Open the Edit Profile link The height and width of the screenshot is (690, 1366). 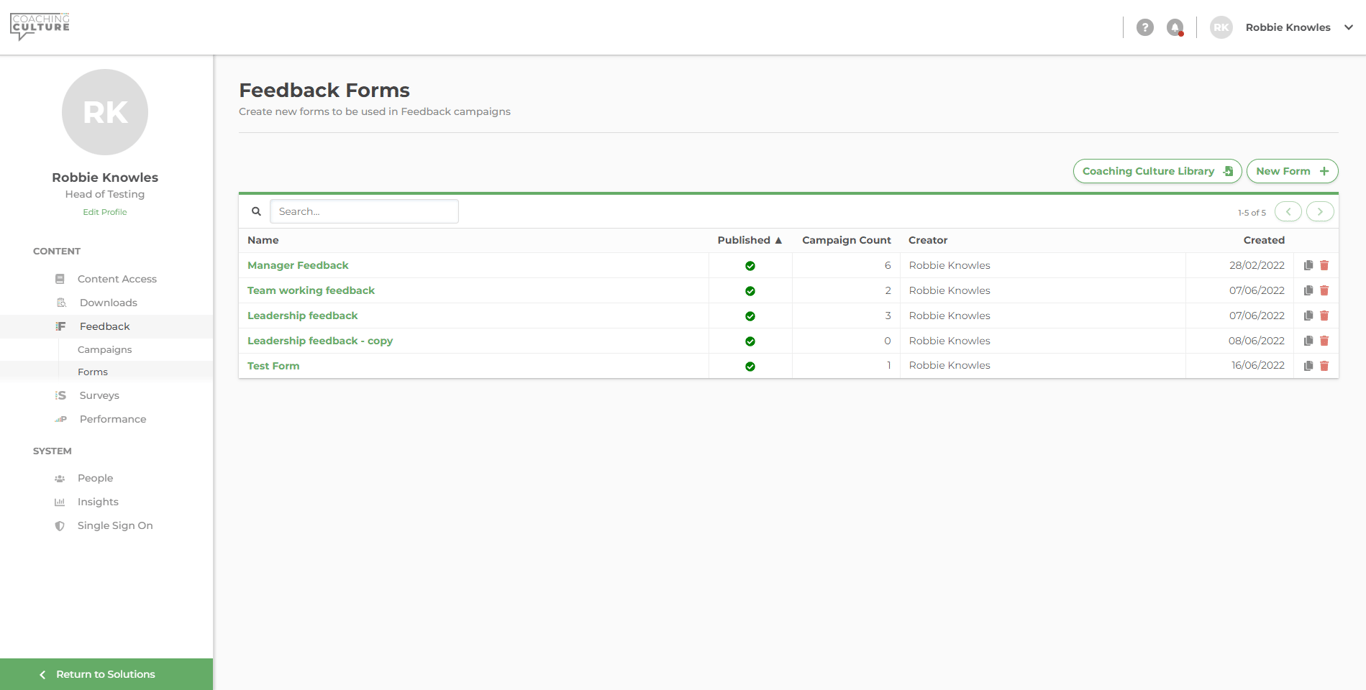tap(105, 212)
